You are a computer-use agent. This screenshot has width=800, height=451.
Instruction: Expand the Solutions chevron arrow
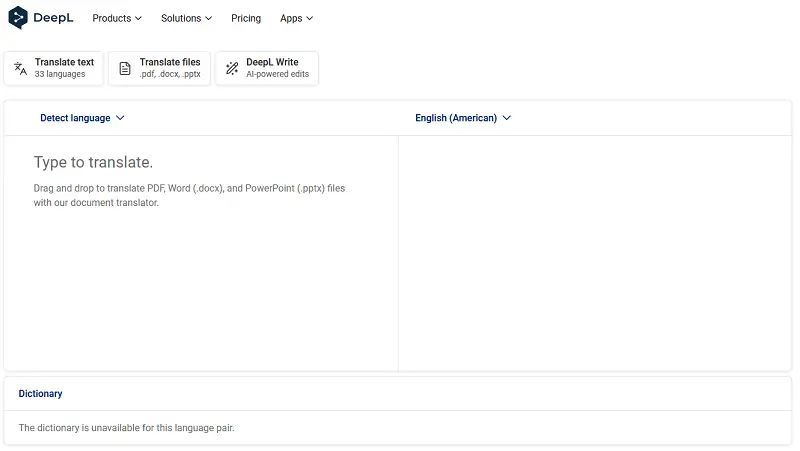pyautogui.click(x=208, y=18)
